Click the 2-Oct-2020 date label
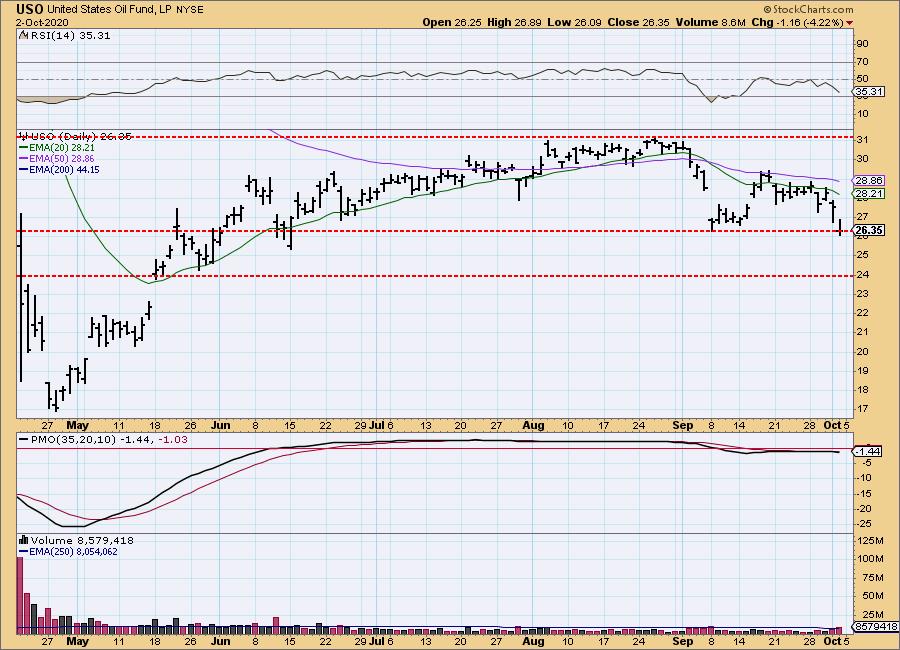The image size is (900, 650). [42, 22]
